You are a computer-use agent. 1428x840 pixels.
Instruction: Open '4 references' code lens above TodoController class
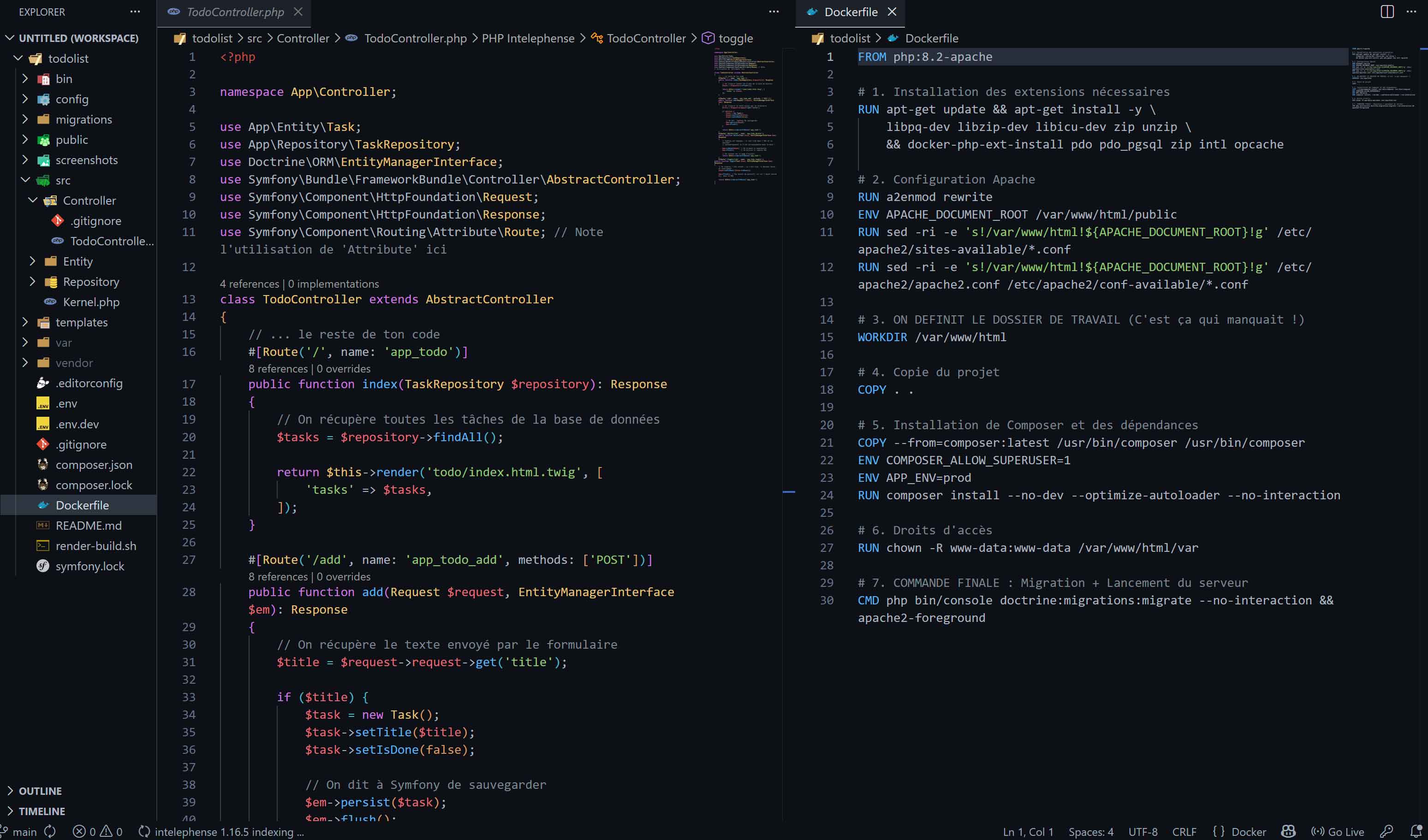250,284
